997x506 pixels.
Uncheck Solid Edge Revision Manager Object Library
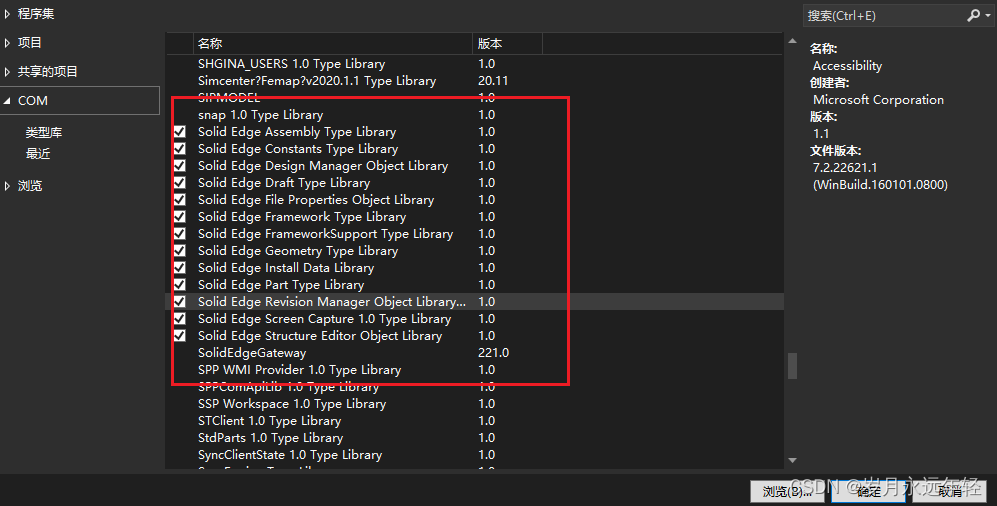click(x=180, y=302)
